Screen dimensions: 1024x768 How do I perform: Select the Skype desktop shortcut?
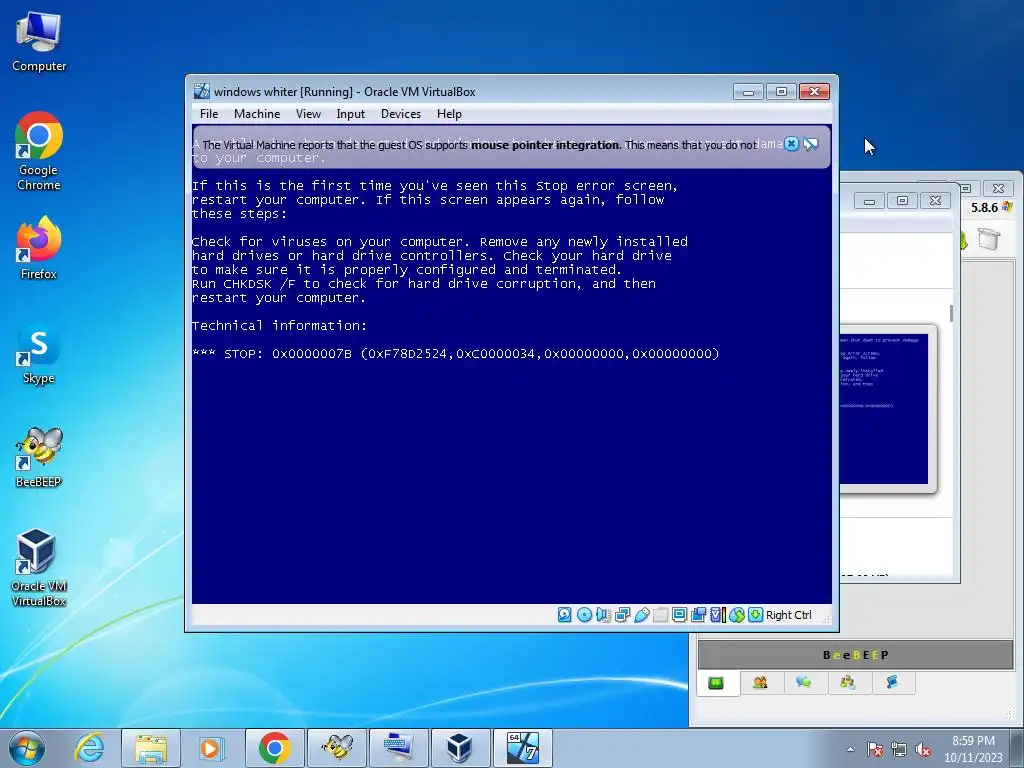pyautogui.click(x=39, y=353)
